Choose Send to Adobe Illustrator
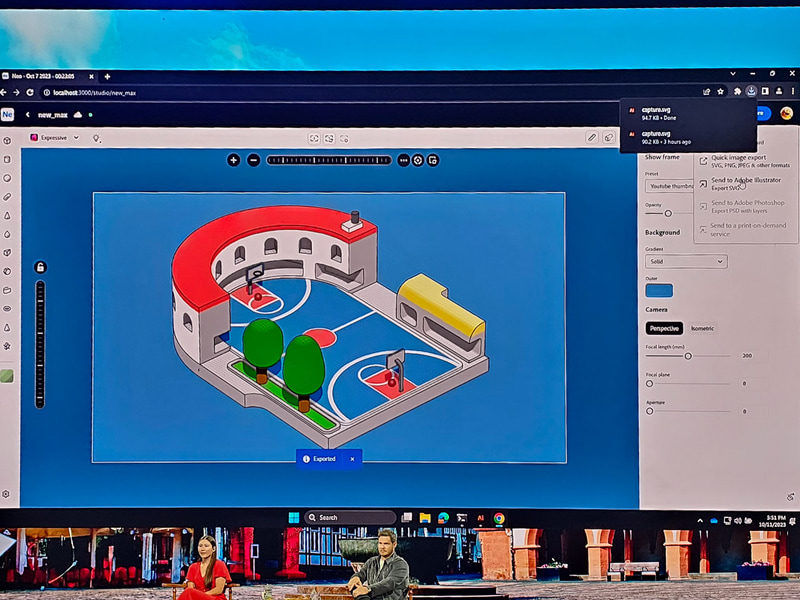The image size is (800, 600). pyautogui.click(x=744, y=184)
